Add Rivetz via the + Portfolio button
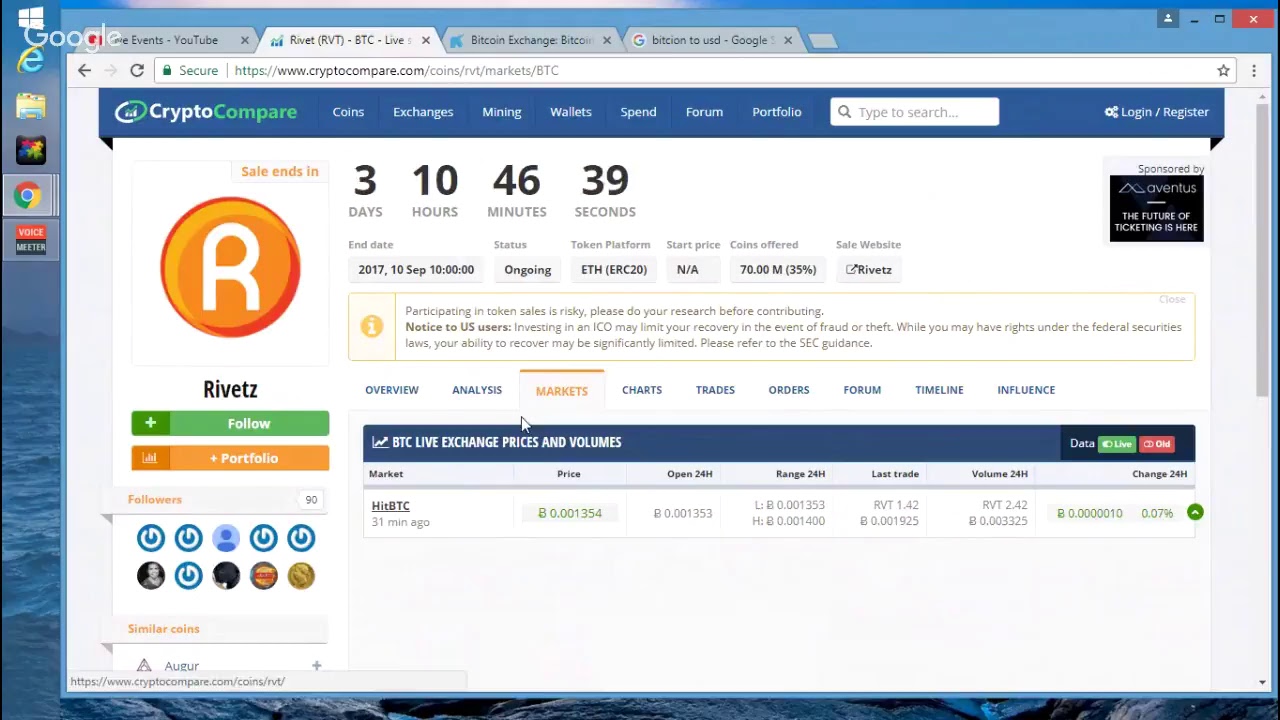This screenshot has height=720, width=1280. click(230, 458)
